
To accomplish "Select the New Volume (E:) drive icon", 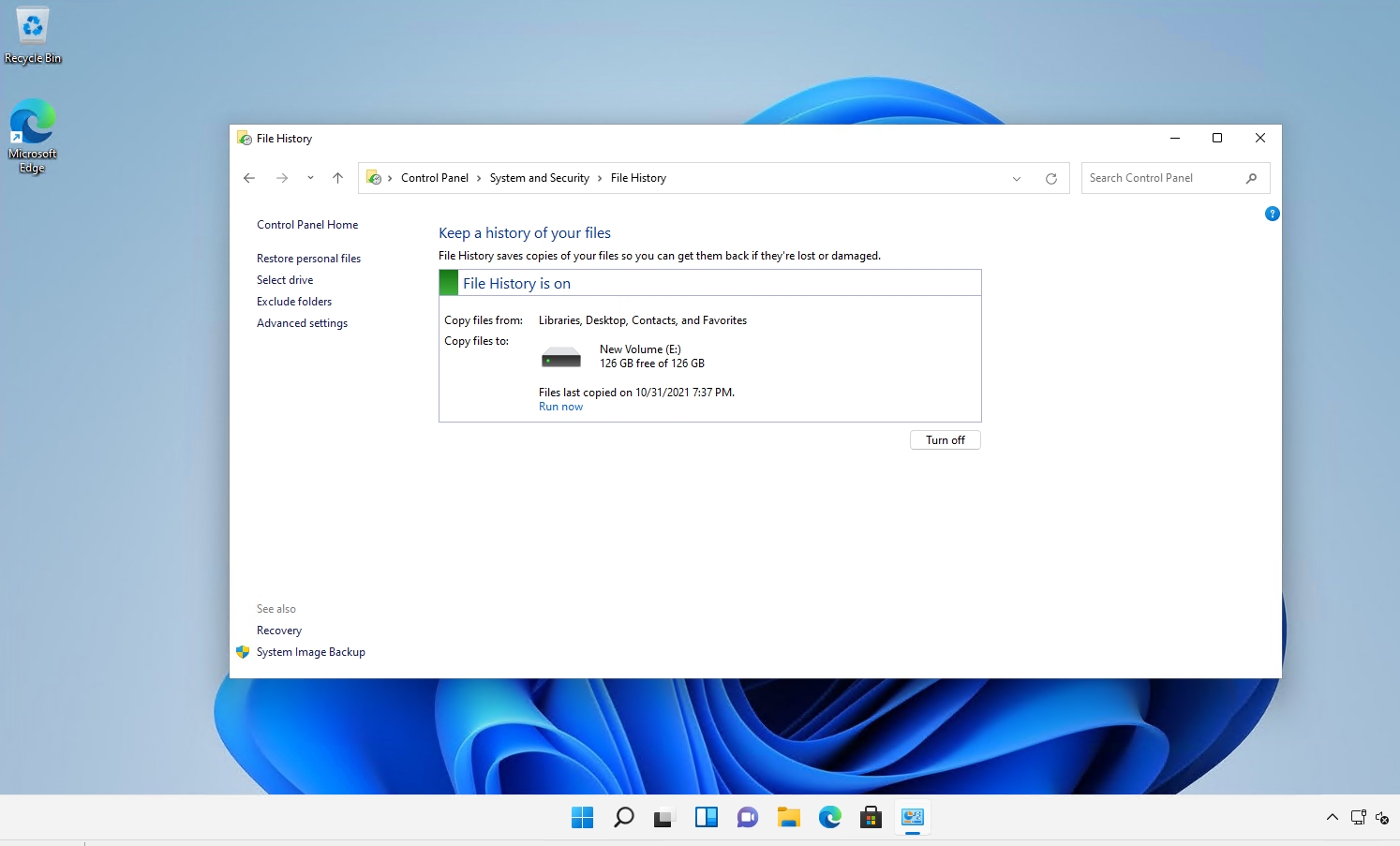I will (x=560, y=356).
